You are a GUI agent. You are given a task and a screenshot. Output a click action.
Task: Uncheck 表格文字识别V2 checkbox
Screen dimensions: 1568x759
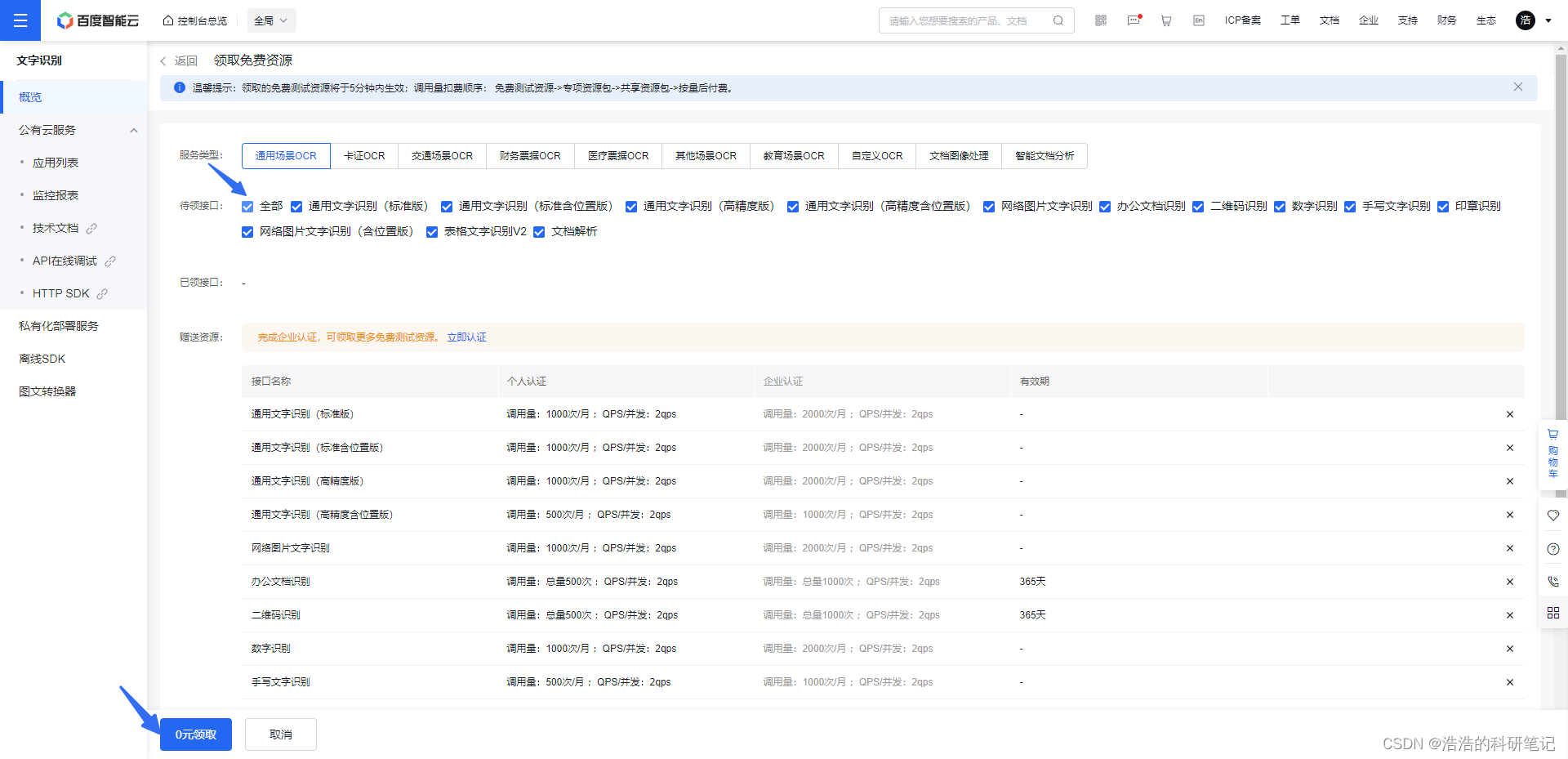pyautogui.click(x=432, y=232)
